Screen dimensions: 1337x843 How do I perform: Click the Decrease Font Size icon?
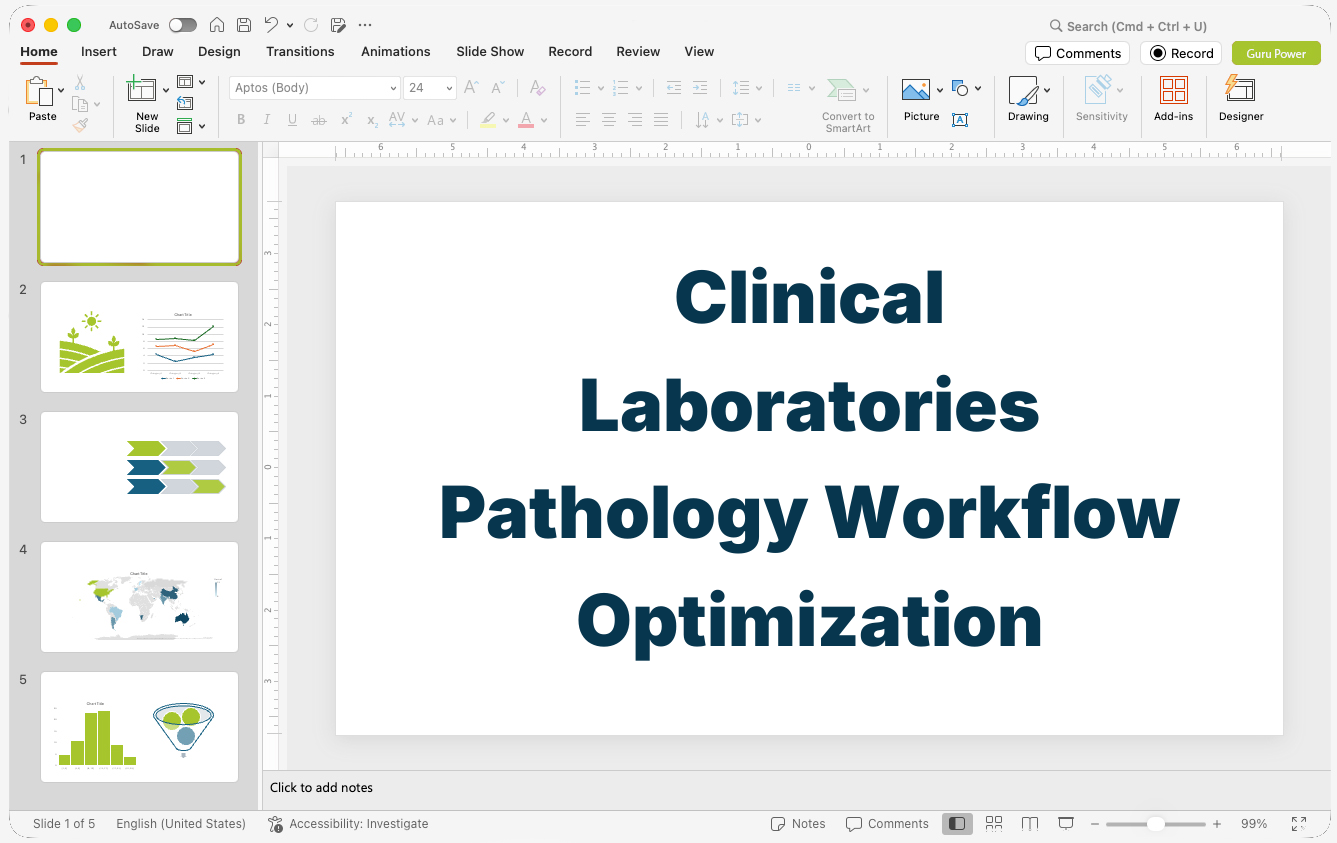pyautogui.click(x=498, y=88)
